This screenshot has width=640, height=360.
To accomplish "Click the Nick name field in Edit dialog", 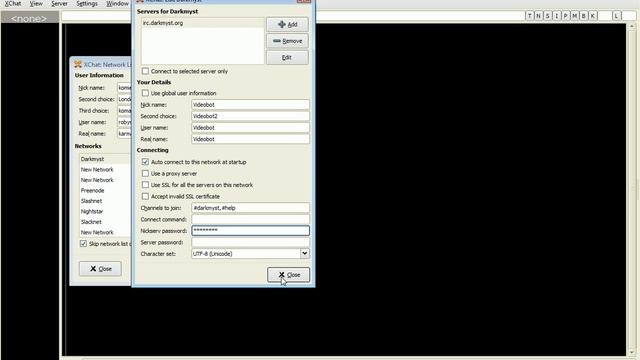I will pos(250,105).
